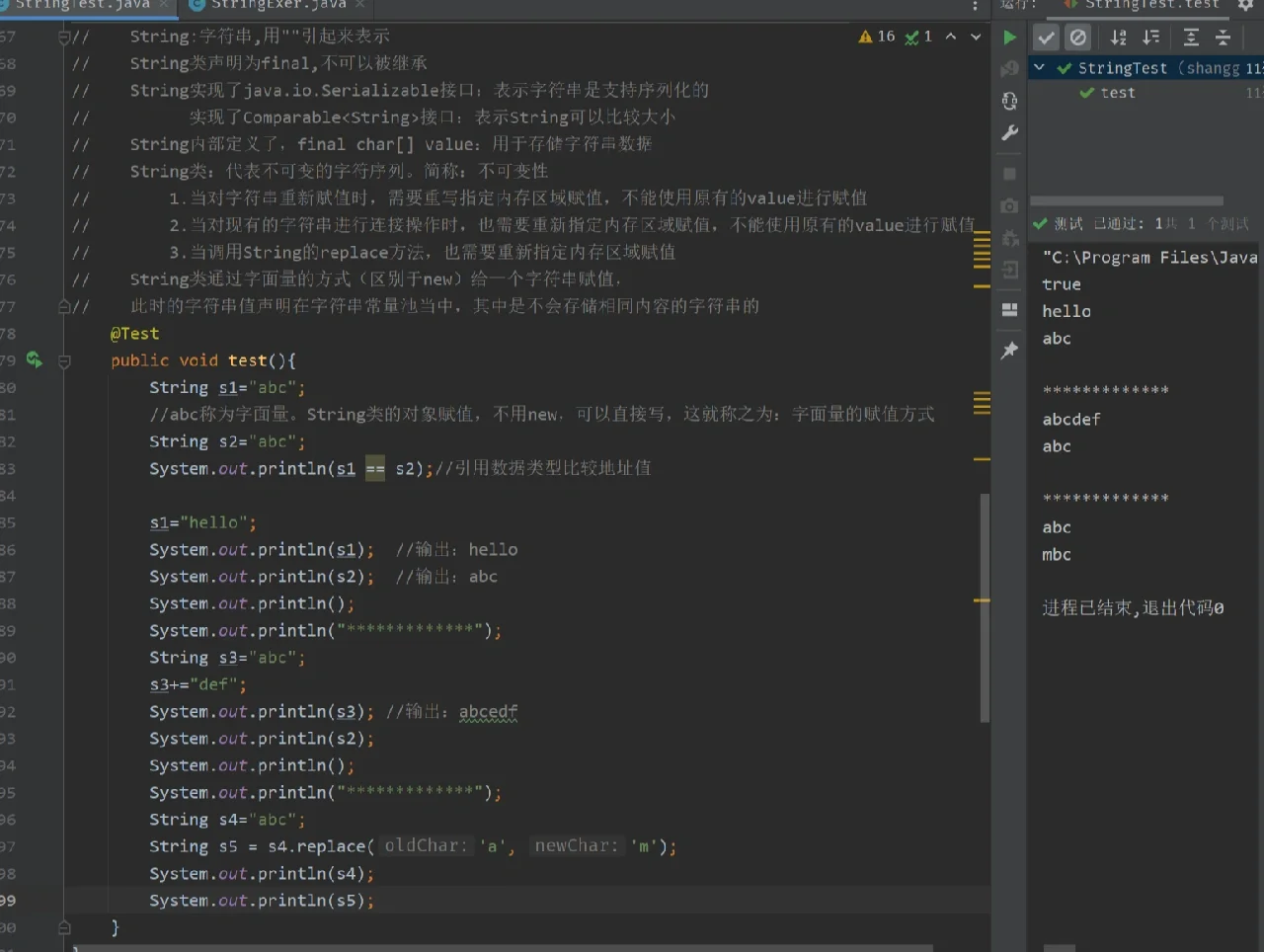Click the s3+="def" statement
The width and height of the screenshot is (1264, 952).
197,684
